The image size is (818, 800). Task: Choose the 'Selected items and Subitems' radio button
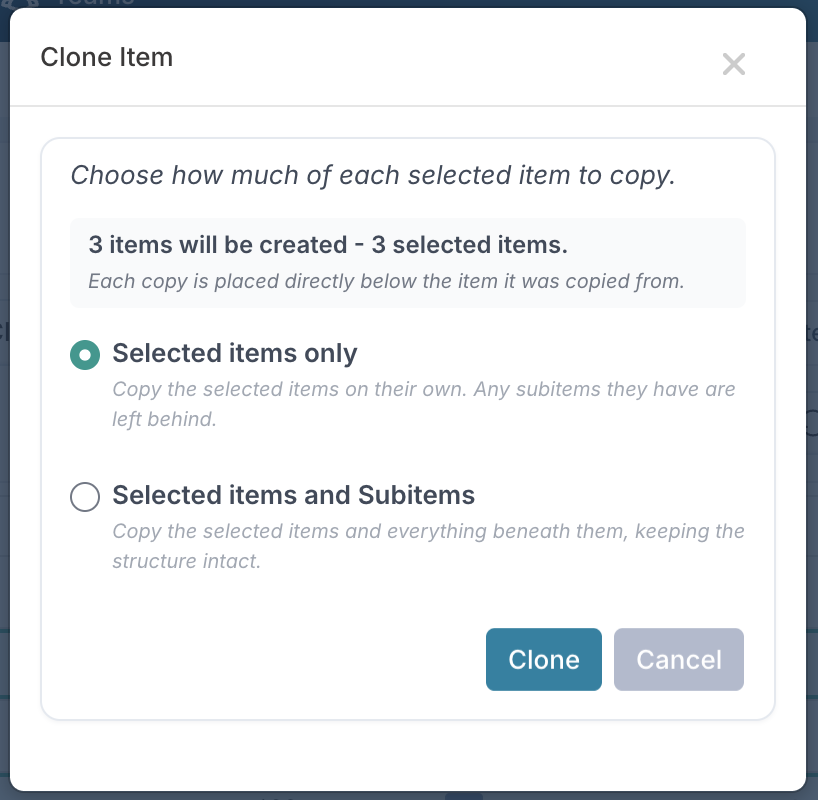tap(85, 497)
